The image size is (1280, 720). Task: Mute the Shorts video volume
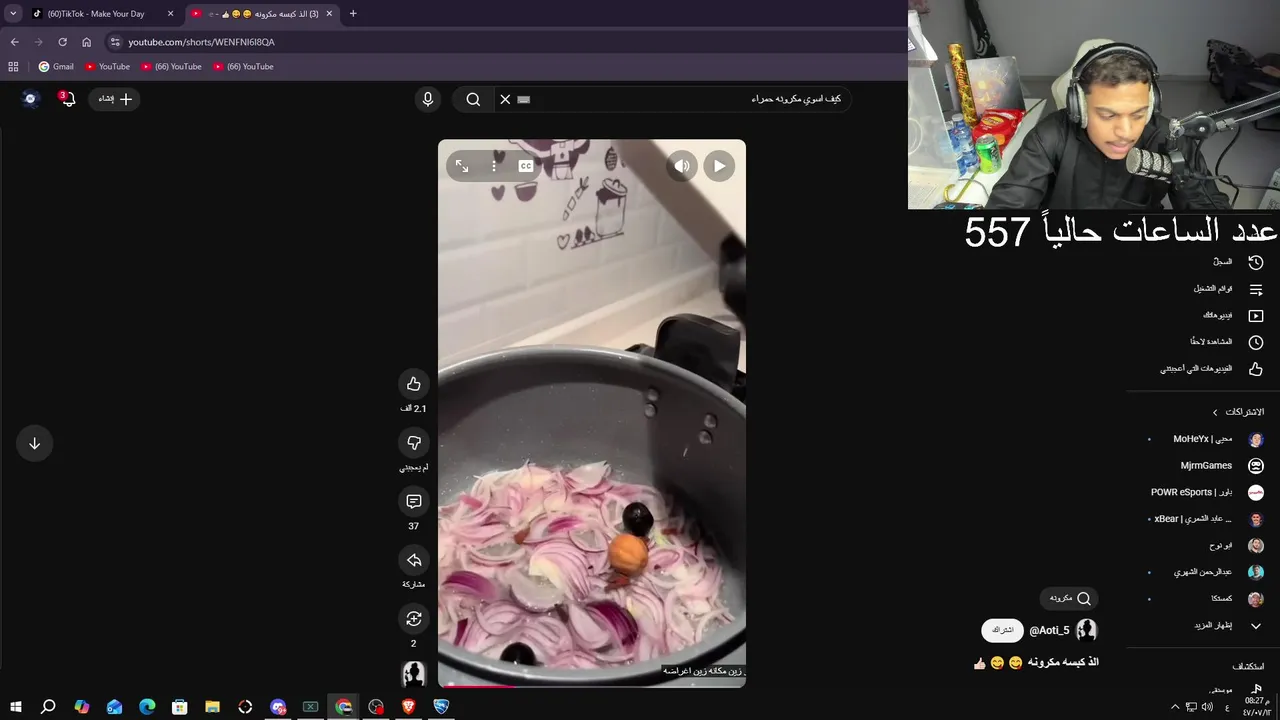(x=682, y=166)
